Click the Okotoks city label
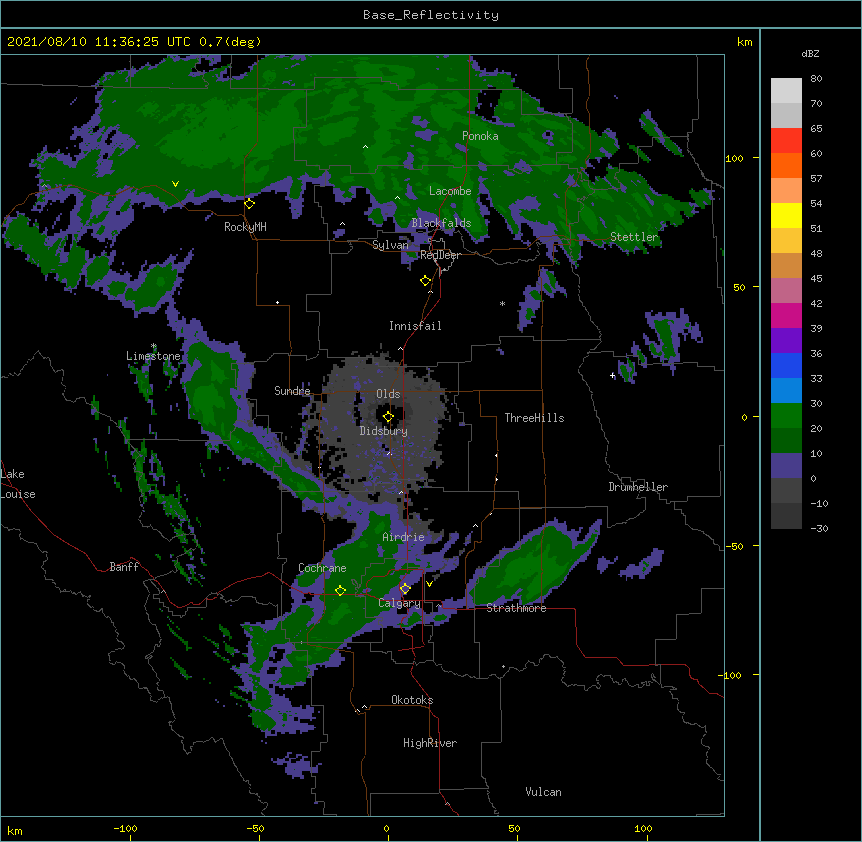Screen dimensions: 862x842 click(412, 700)
